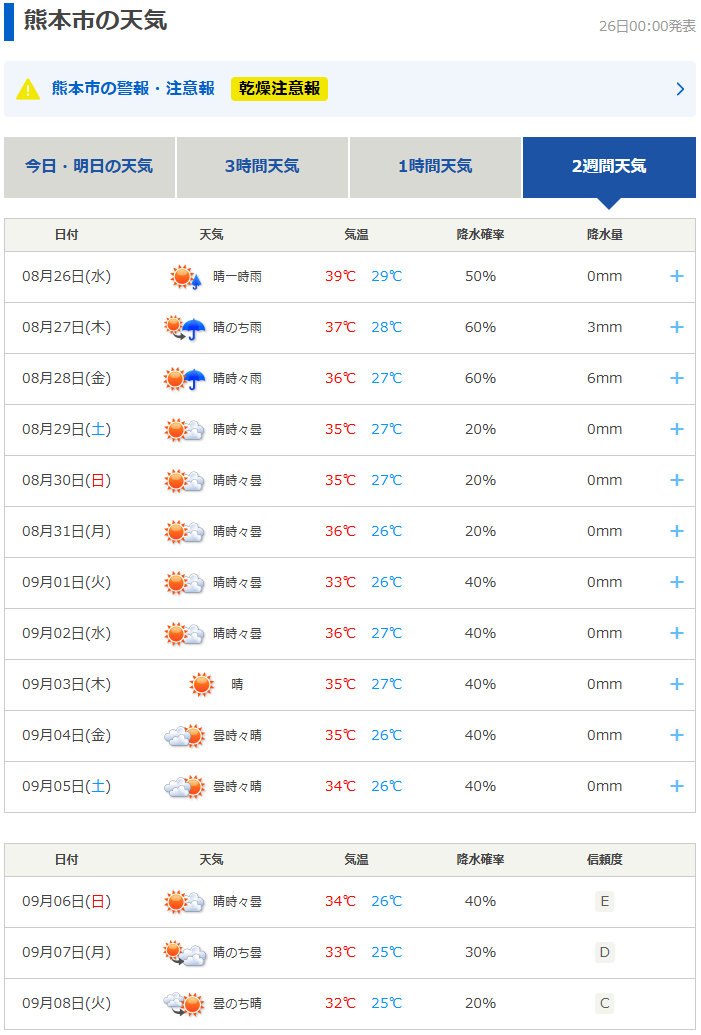Expand the 09月05日 row plus sign
The width and height of the screenshot is (701, 1035).
coord(677,786)
